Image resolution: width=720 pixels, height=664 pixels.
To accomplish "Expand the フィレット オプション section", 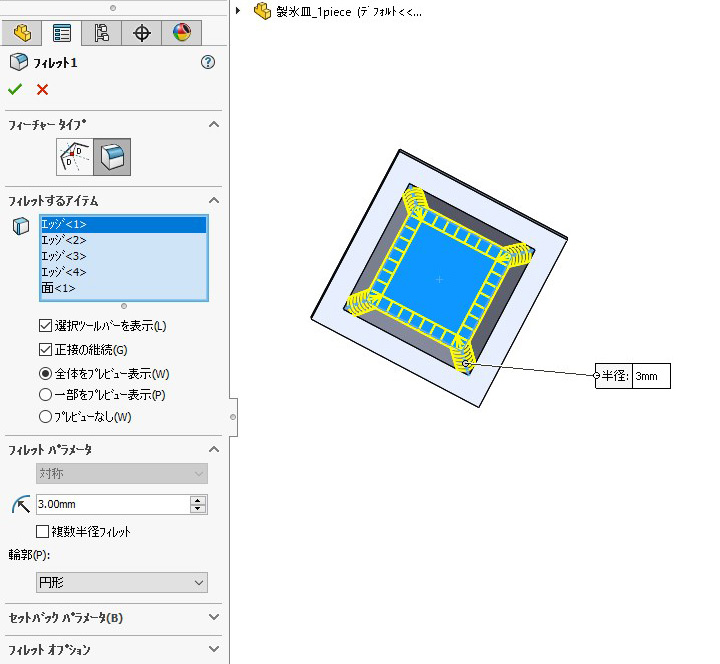I will coord(213,650).
